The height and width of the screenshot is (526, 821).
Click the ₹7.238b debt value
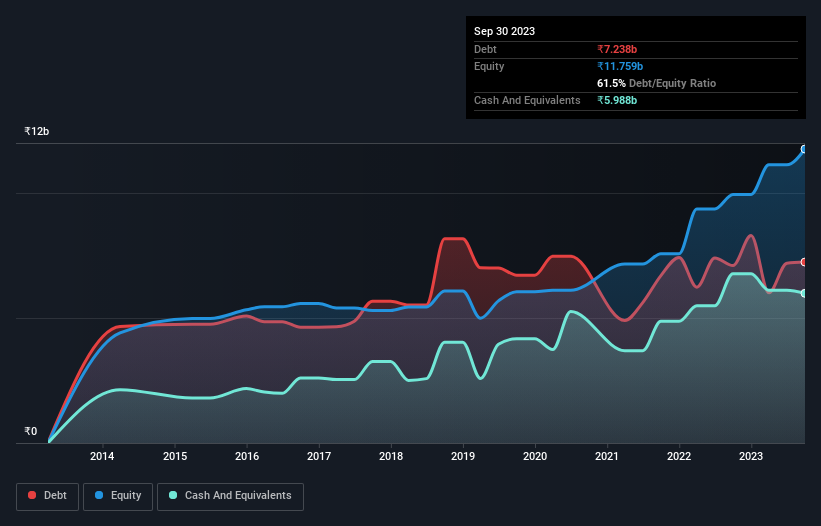click(x=617, y=49)
